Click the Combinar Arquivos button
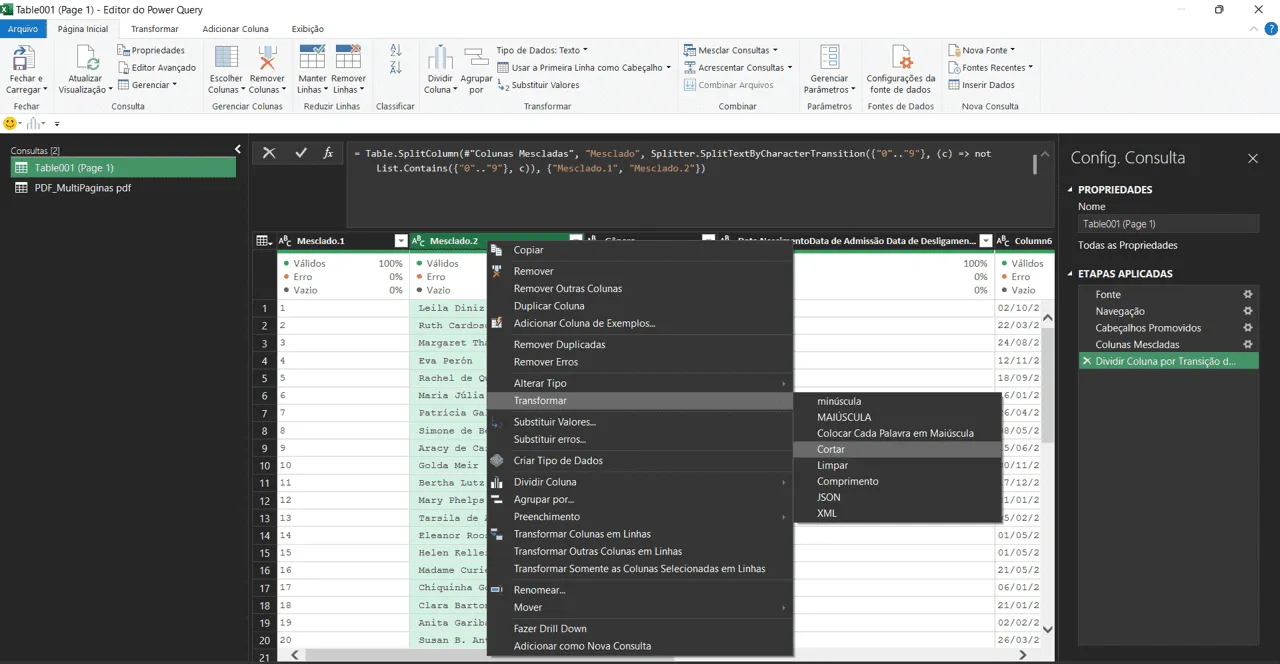Screen dimensions: 1280x664 coord(729,85)
